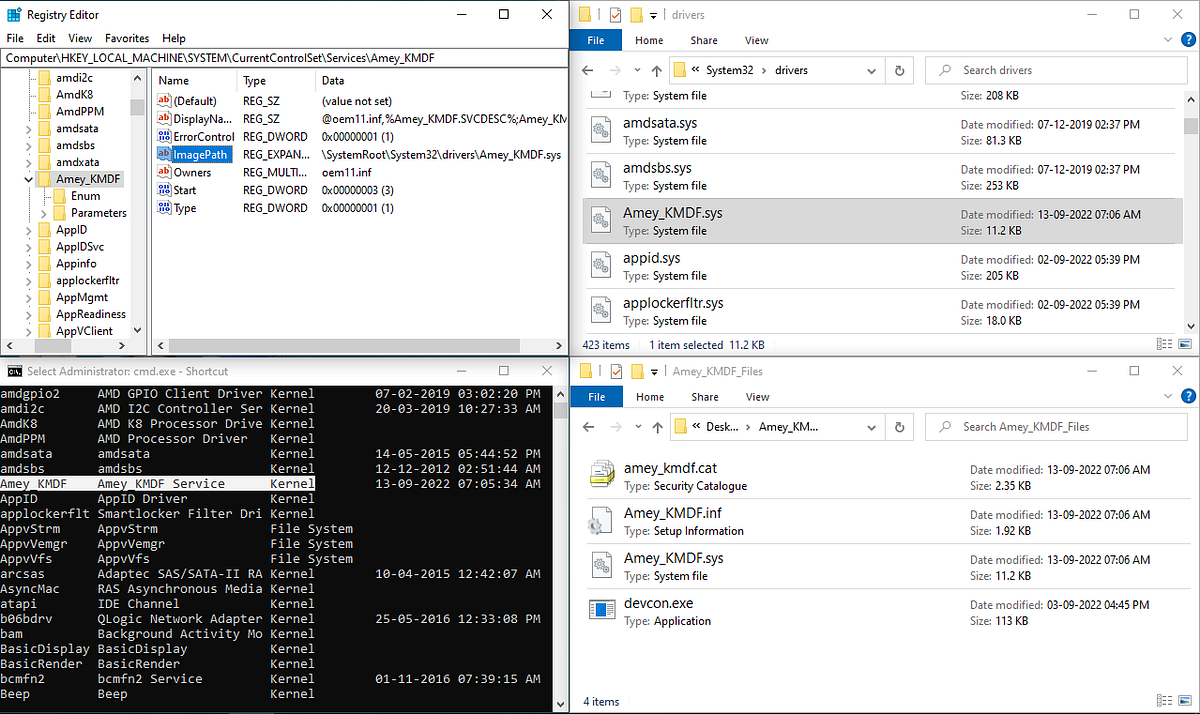
Task: Click the refresh icon in the drivers window
Action: tap(900, 70)
